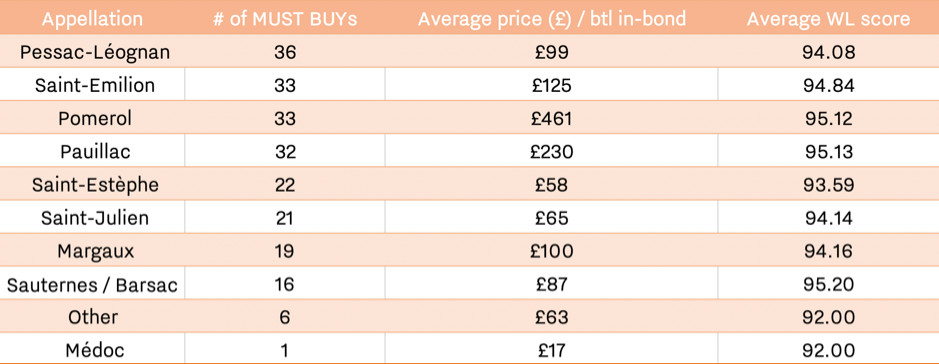Click the Pessac-Léognan row label
This screenshot has height=364, width=939.
(x=95, y=53)
